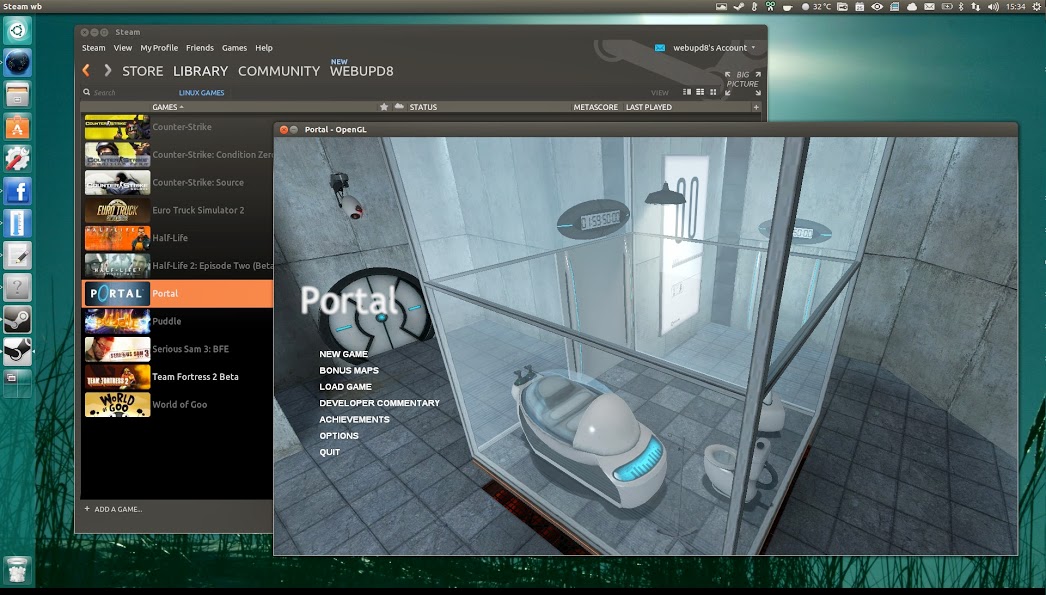Check messages via the mail envelope indicator
This screenshot has width=1046, height=595.
pos(929,8)
